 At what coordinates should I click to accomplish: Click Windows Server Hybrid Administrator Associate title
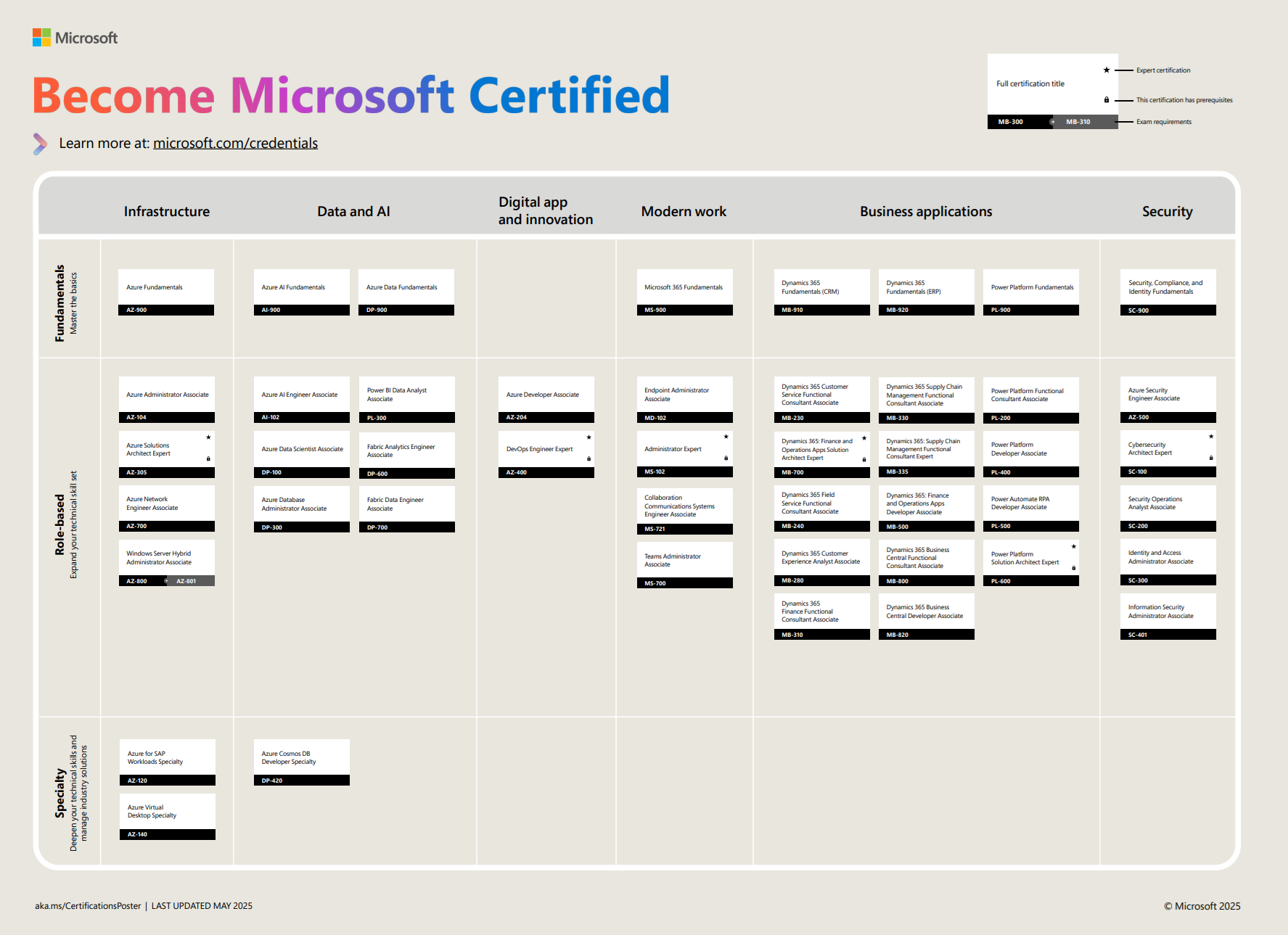[x=159, y=558]
